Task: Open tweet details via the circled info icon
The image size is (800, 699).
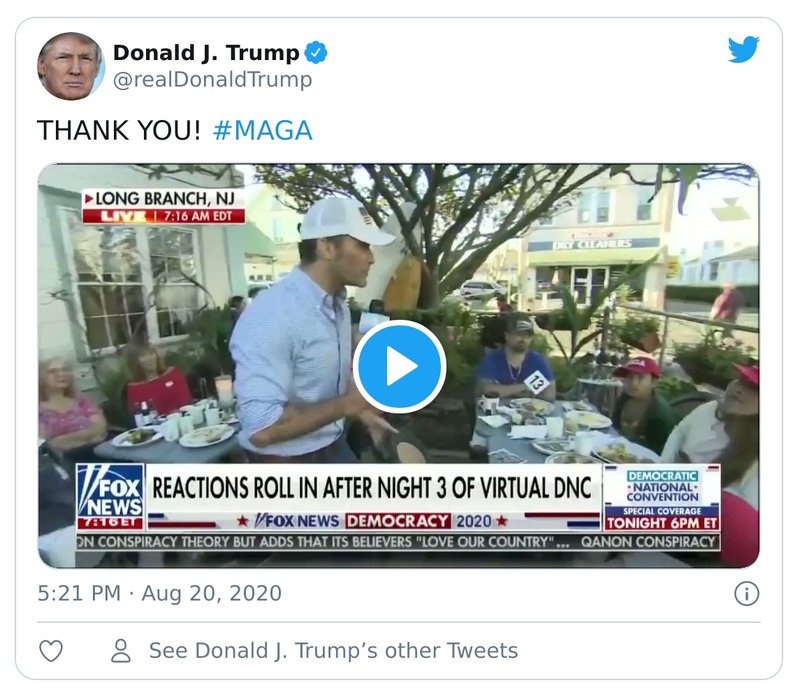Action: click(x=746, y=595)
